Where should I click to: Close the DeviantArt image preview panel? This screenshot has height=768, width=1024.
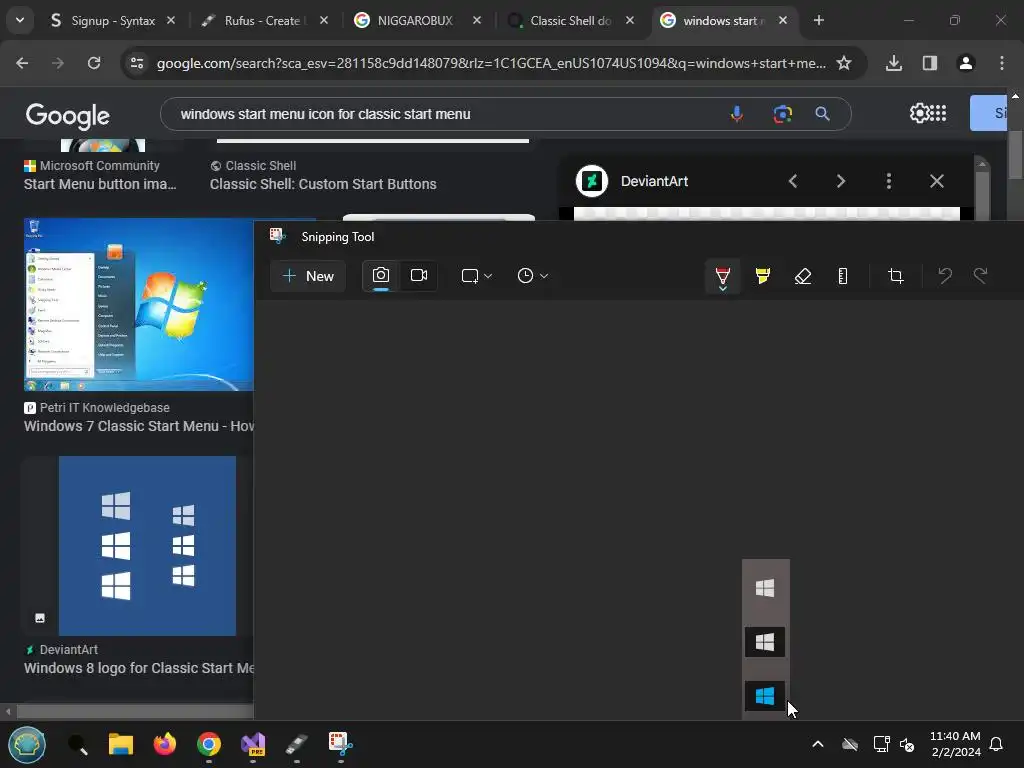(x=936, y=181)
